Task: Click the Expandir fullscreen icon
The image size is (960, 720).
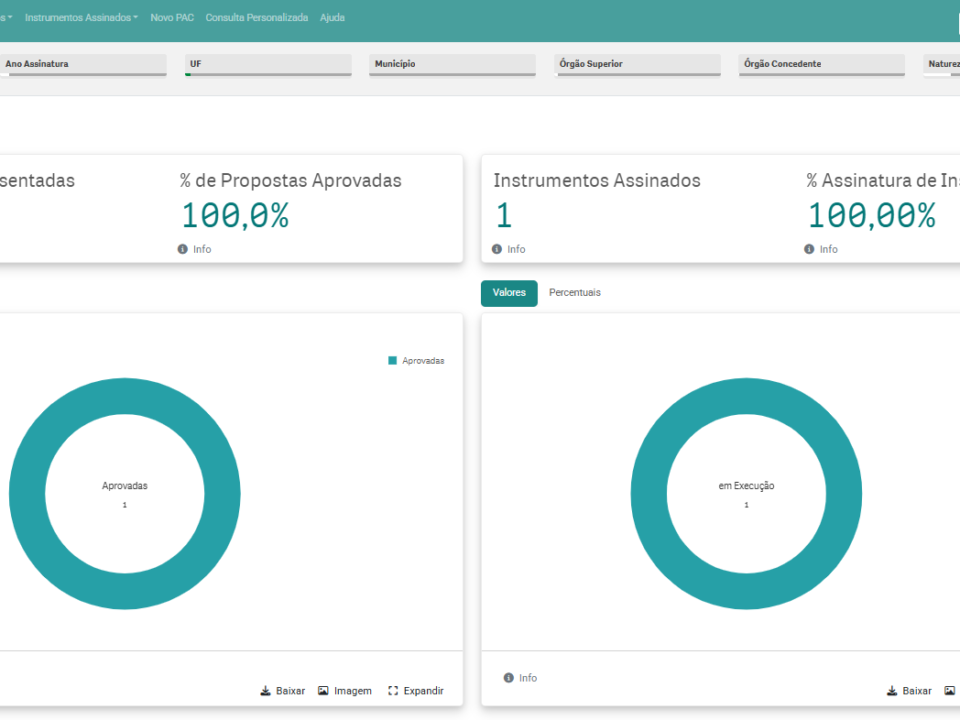Action: pos(393,691)
